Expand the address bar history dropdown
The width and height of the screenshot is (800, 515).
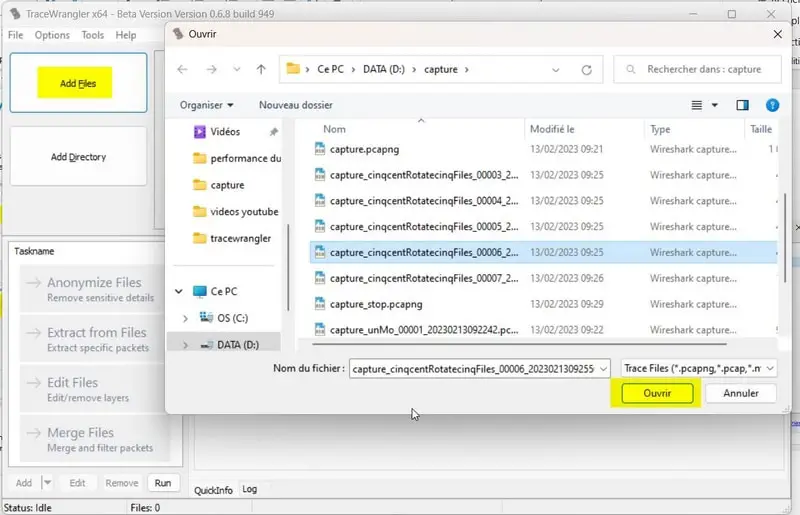[556, 69]
